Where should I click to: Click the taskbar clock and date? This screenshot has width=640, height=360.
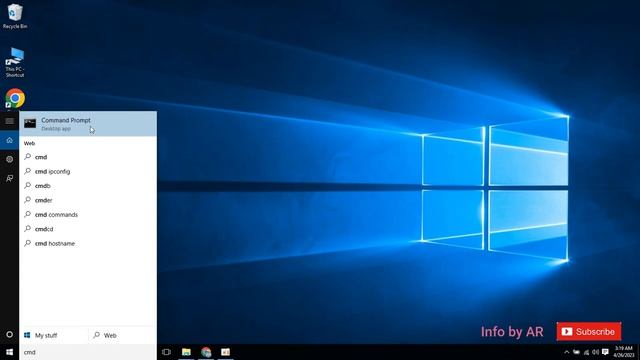pyautogui.click(x=623, y=352)
